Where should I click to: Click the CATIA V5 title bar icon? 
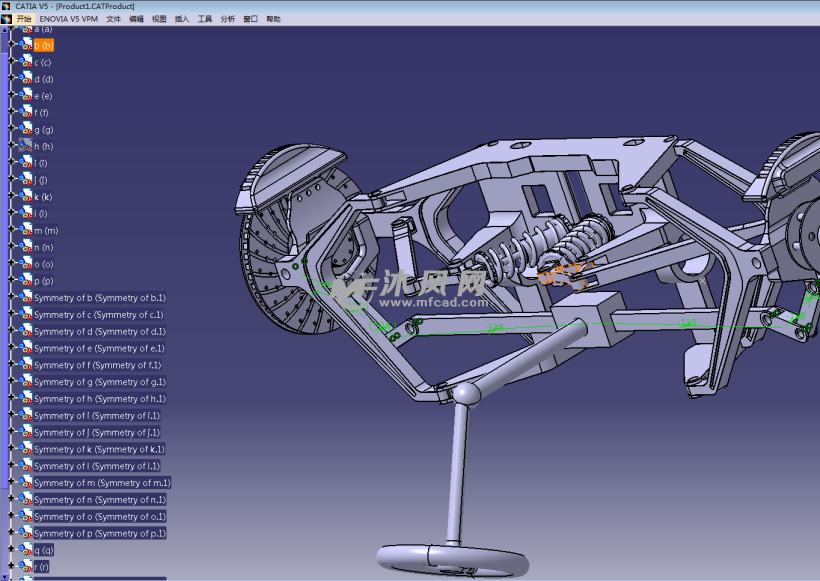click(x=6, y=6)
